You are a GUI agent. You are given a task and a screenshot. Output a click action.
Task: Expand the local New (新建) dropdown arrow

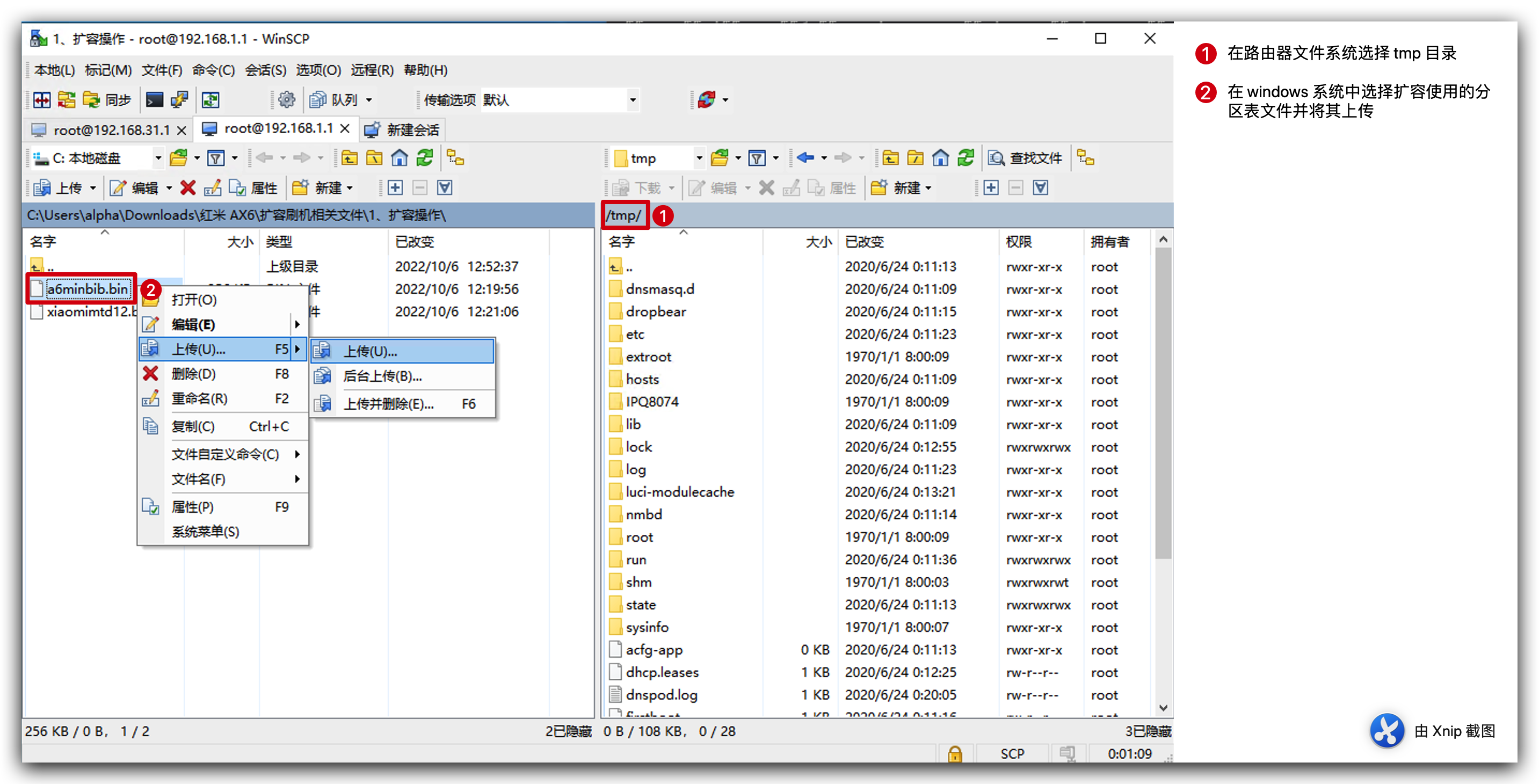350,188
